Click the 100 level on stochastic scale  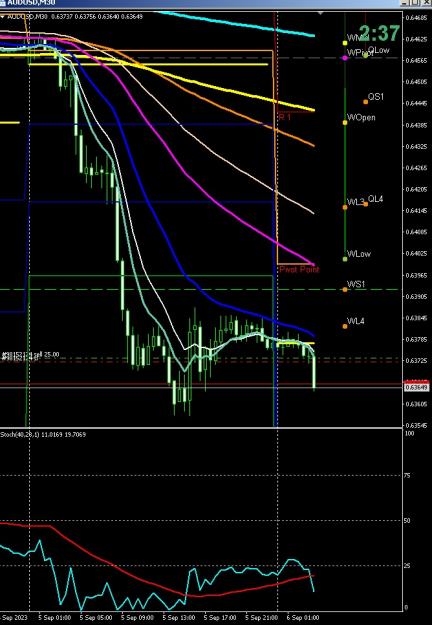coord(409,432)
